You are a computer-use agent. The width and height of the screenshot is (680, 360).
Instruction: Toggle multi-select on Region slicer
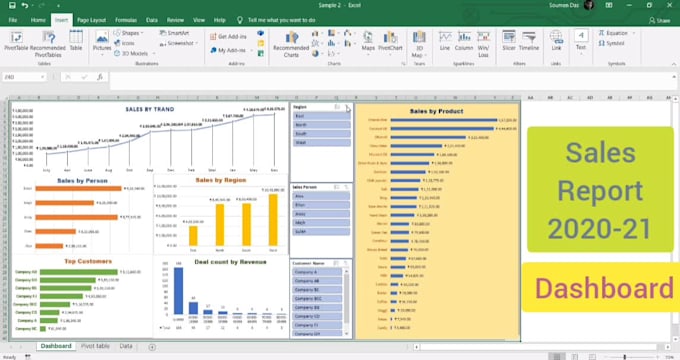click(337, 107)
